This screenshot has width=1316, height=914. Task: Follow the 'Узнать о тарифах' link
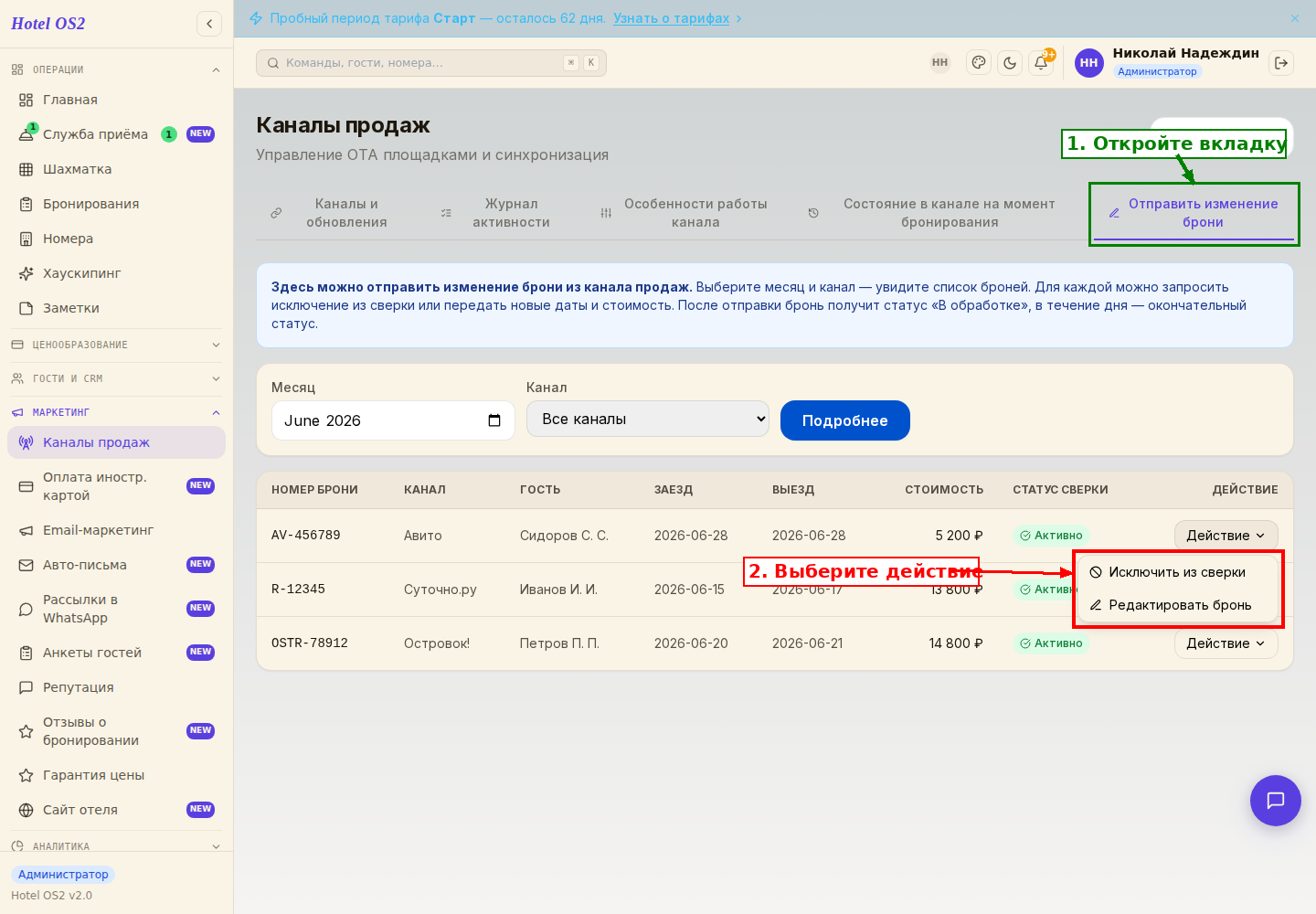click(671, 18)
